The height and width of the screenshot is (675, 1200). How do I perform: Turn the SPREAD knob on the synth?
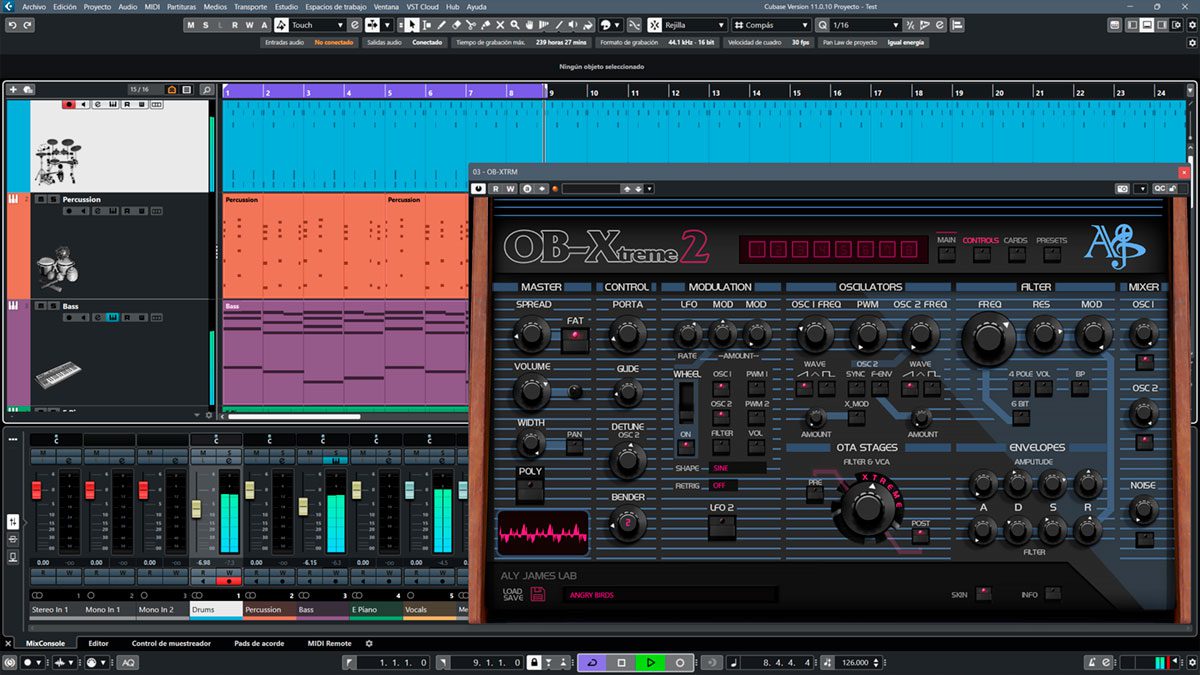tap(532, 333)
